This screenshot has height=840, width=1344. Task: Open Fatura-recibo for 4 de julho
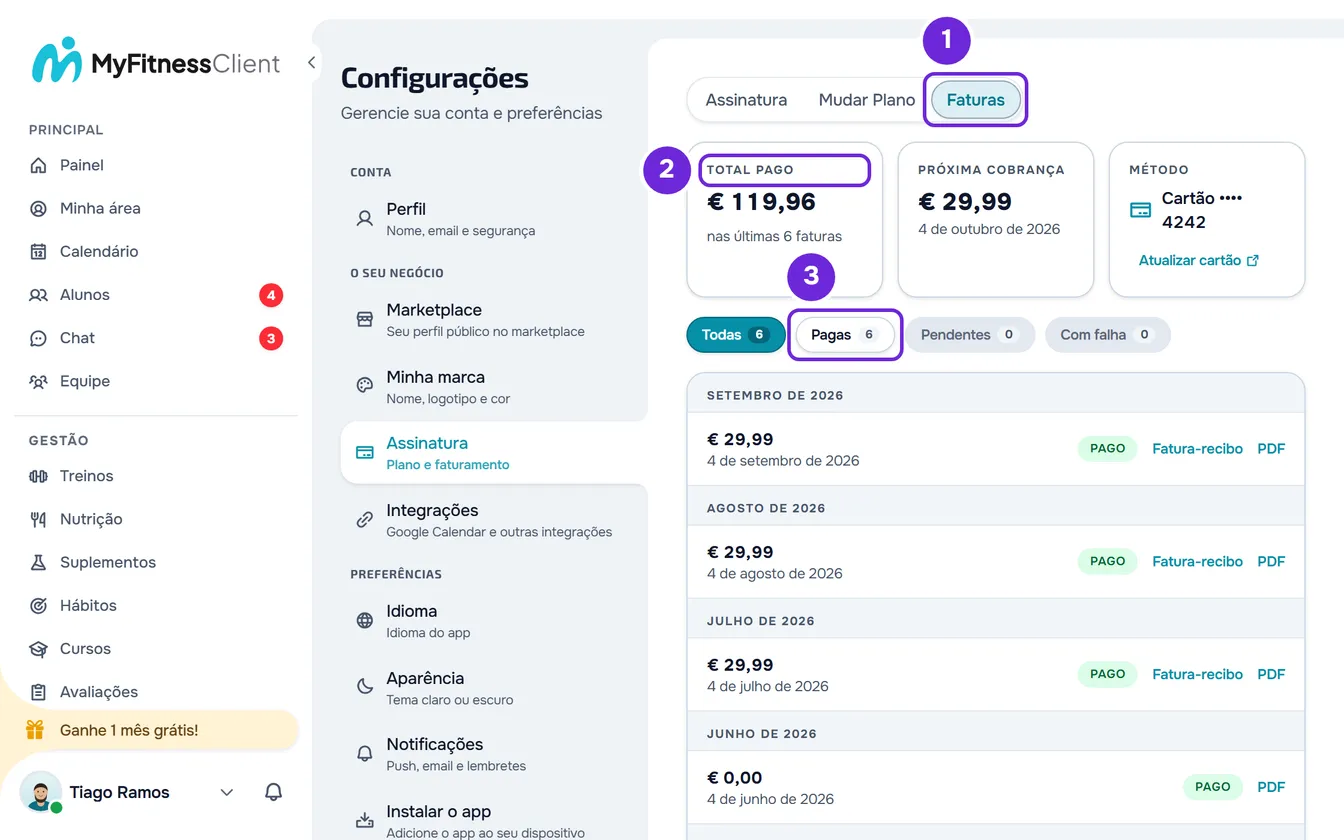point(1197,675)
